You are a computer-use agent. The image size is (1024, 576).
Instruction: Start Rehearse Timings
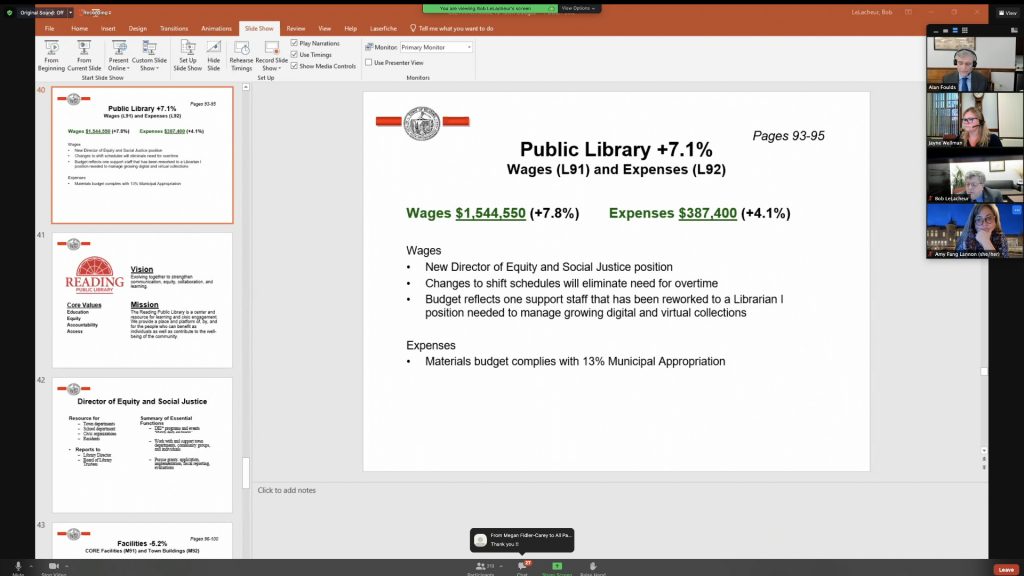coord(241,56)
